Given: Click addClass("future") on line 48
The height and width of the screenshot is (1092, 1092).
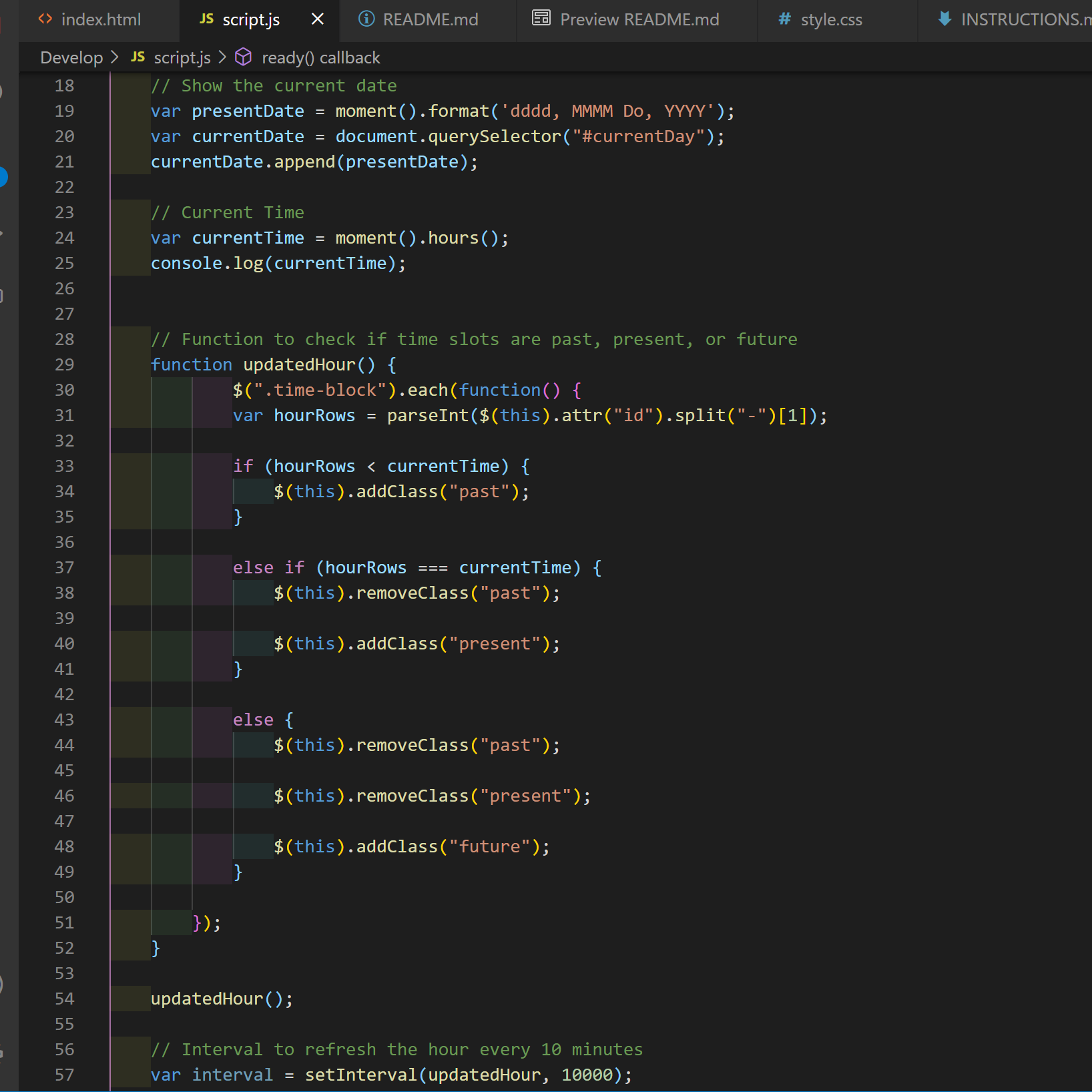Looking at the screenshot, I should tap(448, 847).
